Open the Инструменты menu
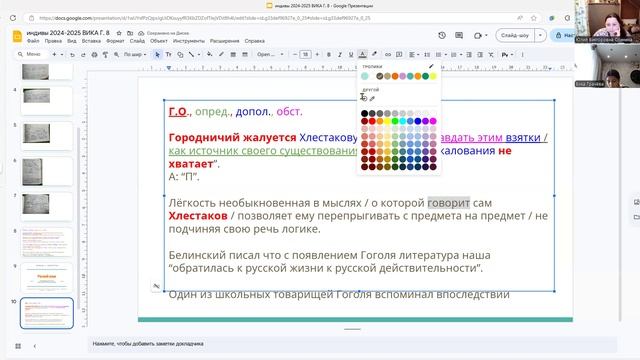 tap(189, 41)
